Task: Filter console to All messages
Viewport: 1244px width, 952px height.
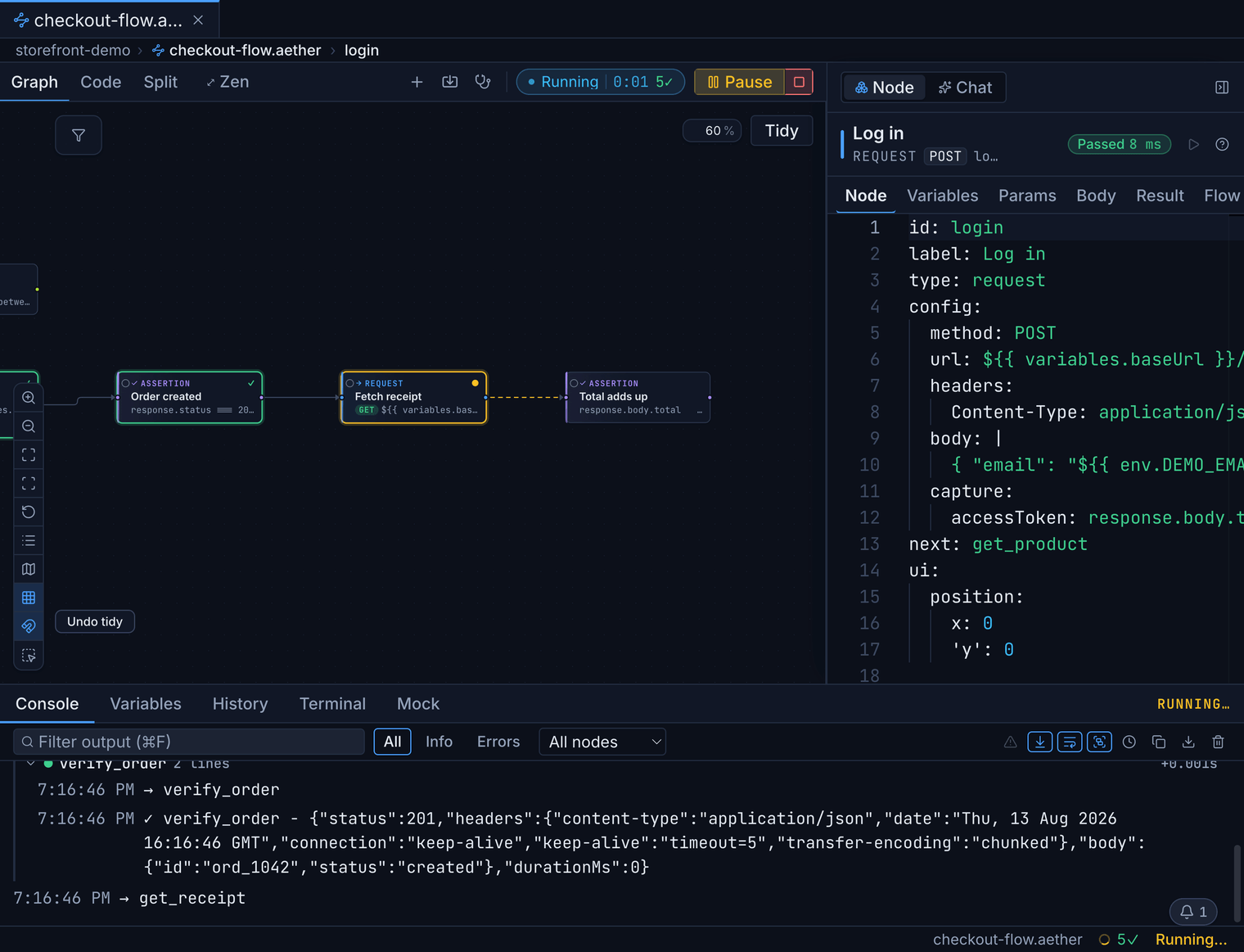Action: tap(393, 742)
